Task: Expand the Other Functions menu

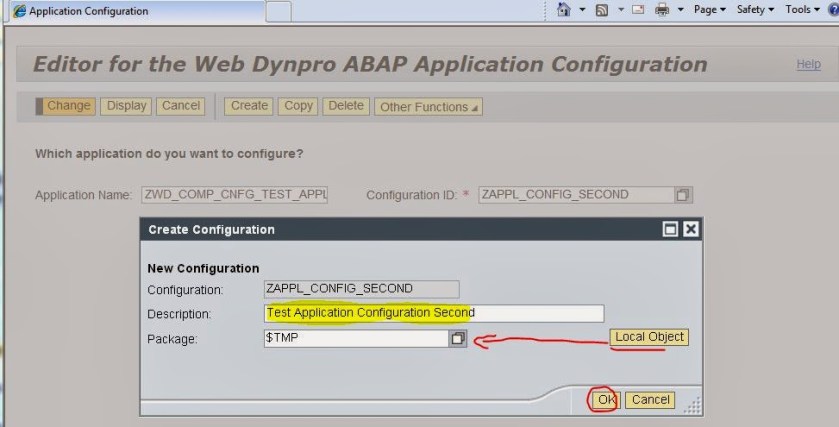Action: pos(428,106)
